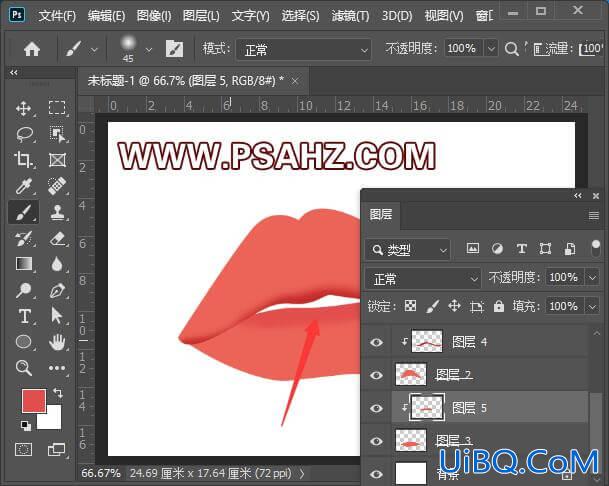Image resolution: width=609 pixels, height=486 pixels.
Task: Select the History Brush tool
Action: pos(23,239)
